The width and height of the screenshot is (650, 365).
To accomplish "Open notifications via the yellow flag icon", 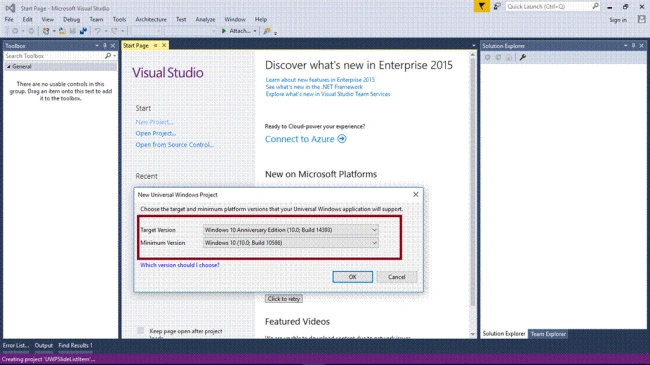I will [x=482, y=6].
